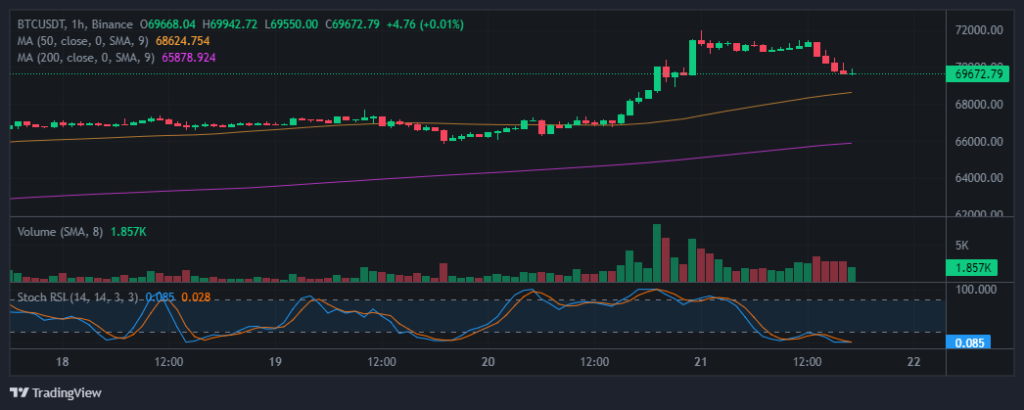
Task: Open the MA (50, close, 0, SMA, 9) indicator legend
Action: coord(83,41)
